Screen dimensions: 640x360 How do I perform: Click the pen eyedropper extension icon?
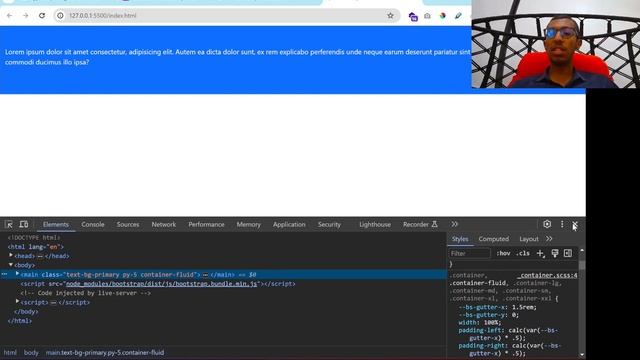[x=458, y=16]
